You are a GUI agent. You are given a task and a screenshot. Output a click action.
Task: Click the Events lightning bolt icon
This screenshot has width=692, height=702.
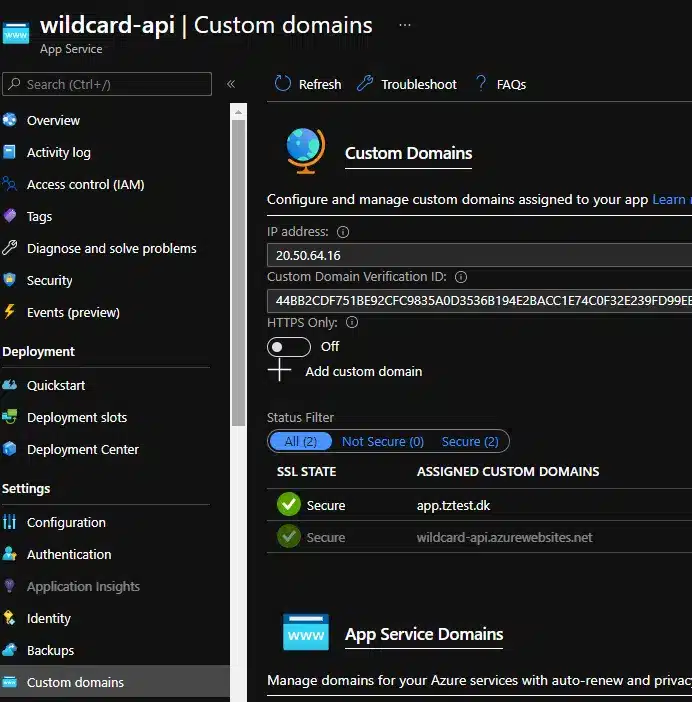(9, 312)
